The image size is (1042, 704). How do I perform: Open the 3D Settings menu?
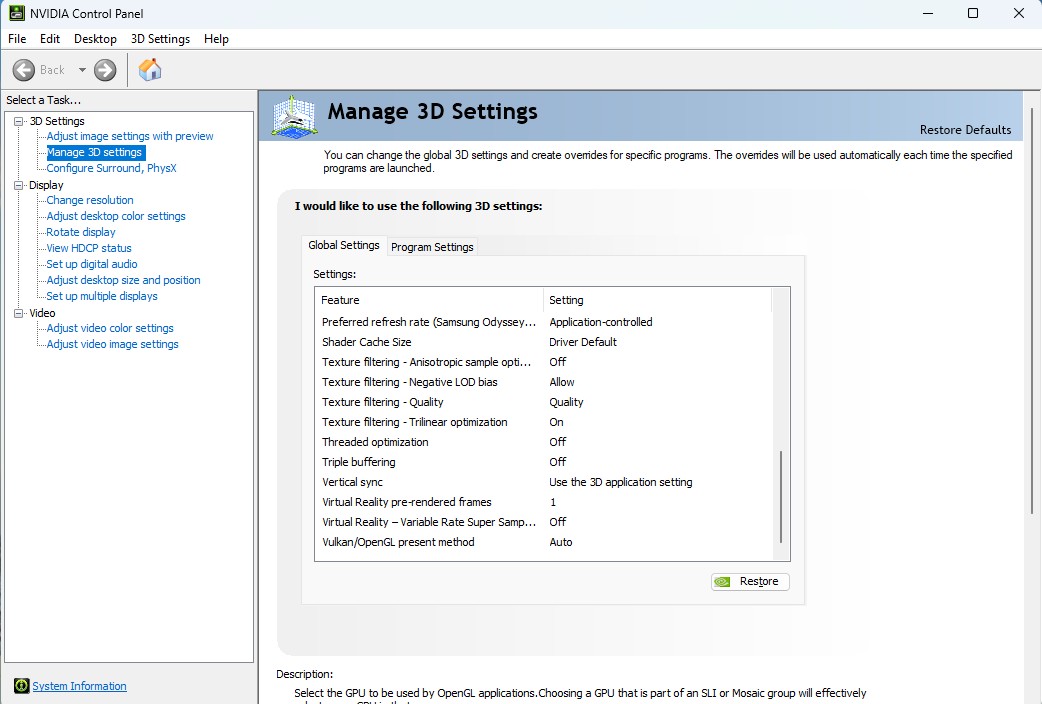pos(160,39)
